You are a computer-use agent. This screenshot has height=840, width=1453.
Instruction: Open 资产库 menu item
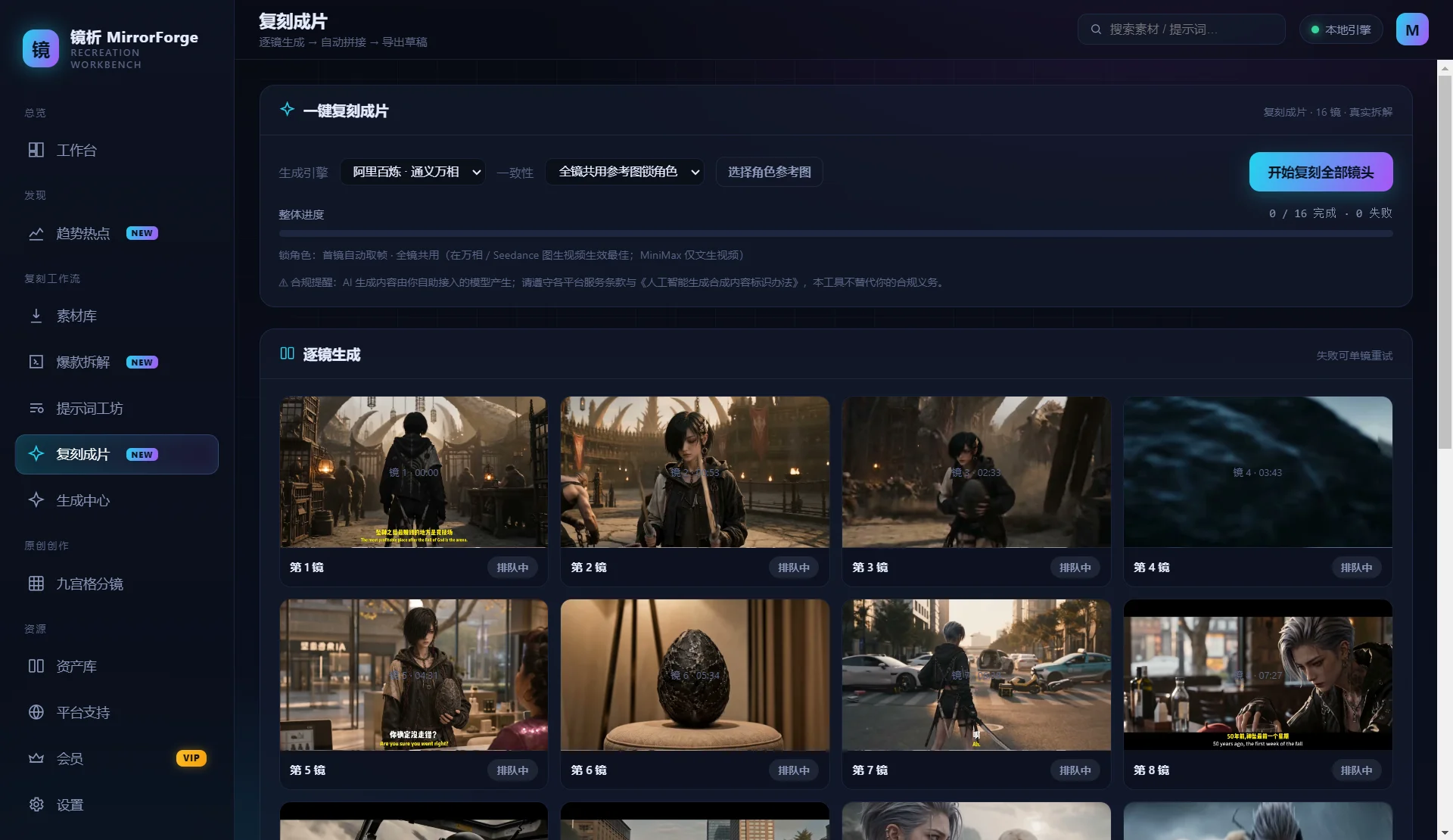click(117, 666)
